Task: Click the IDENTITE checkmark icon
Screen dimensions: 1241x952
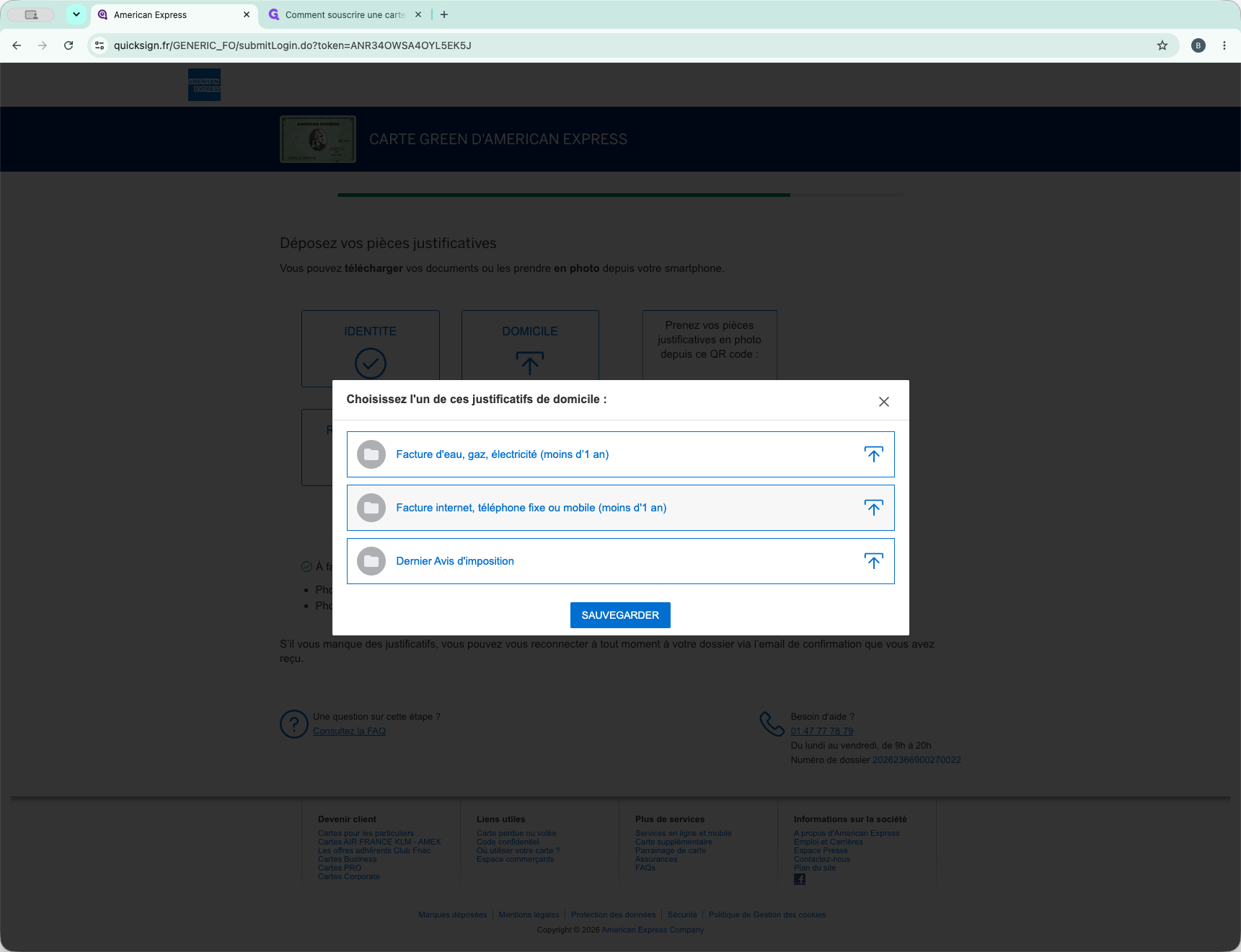Action: click(x=370, y=363)
